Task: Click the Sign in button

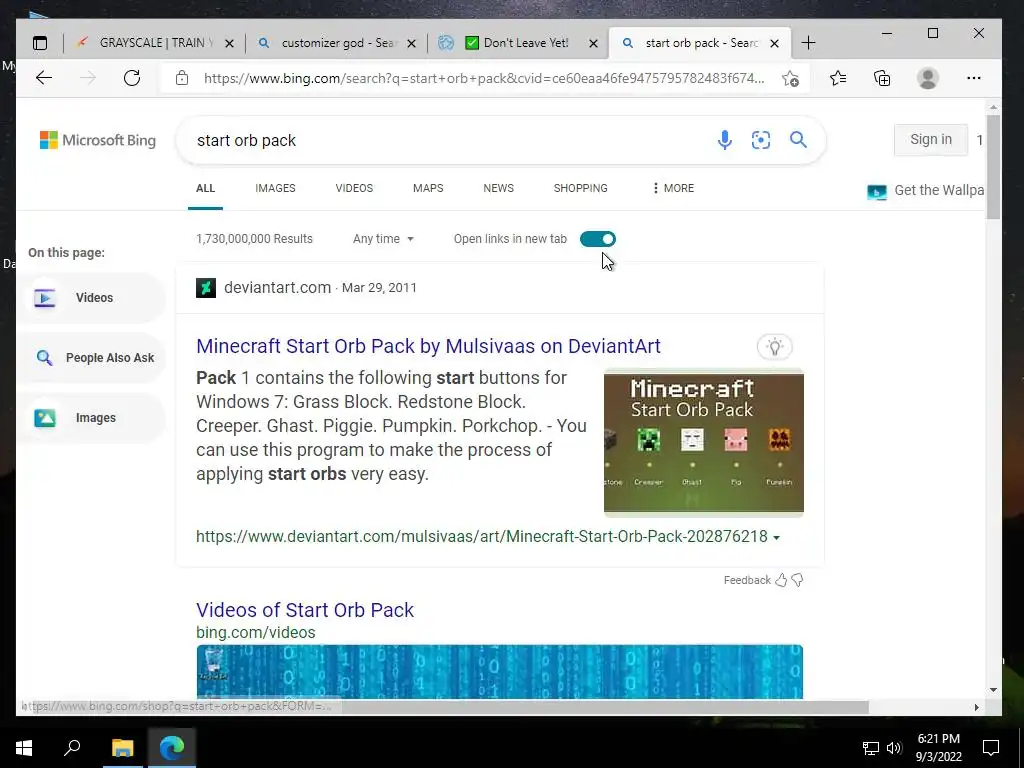Action: tap(931, 139)
